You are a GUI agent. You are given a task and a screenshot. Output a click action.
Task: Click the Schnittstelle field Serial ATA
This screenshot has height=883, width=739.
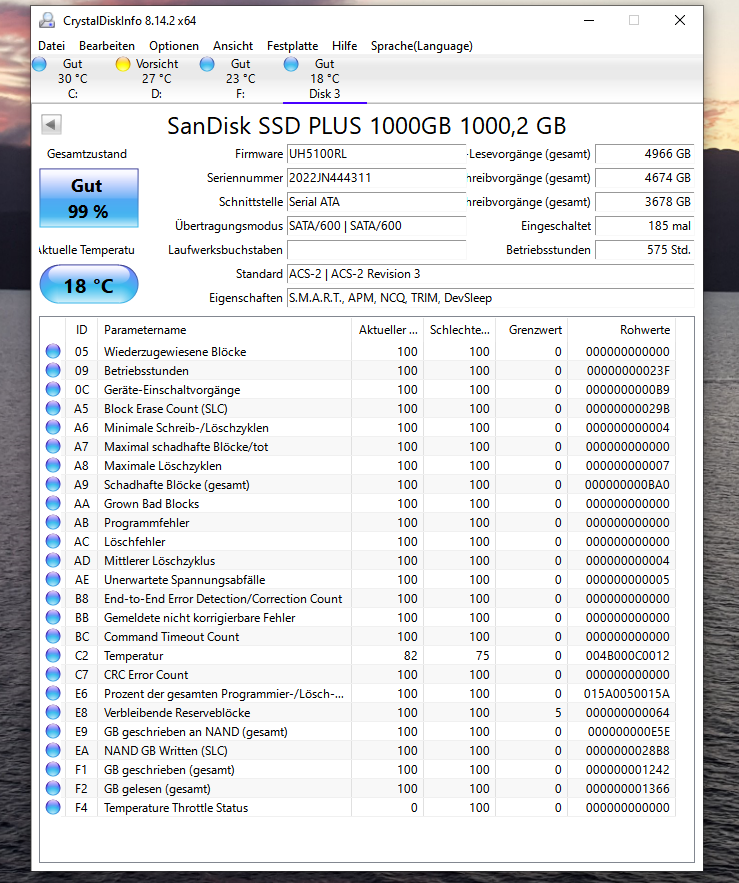coord(376,202)
